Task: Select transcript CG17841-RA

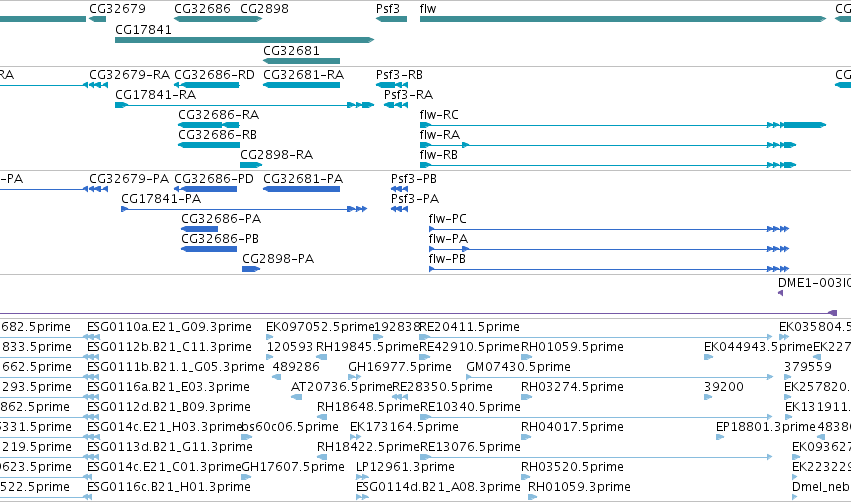Action: (x=155, y=94)
